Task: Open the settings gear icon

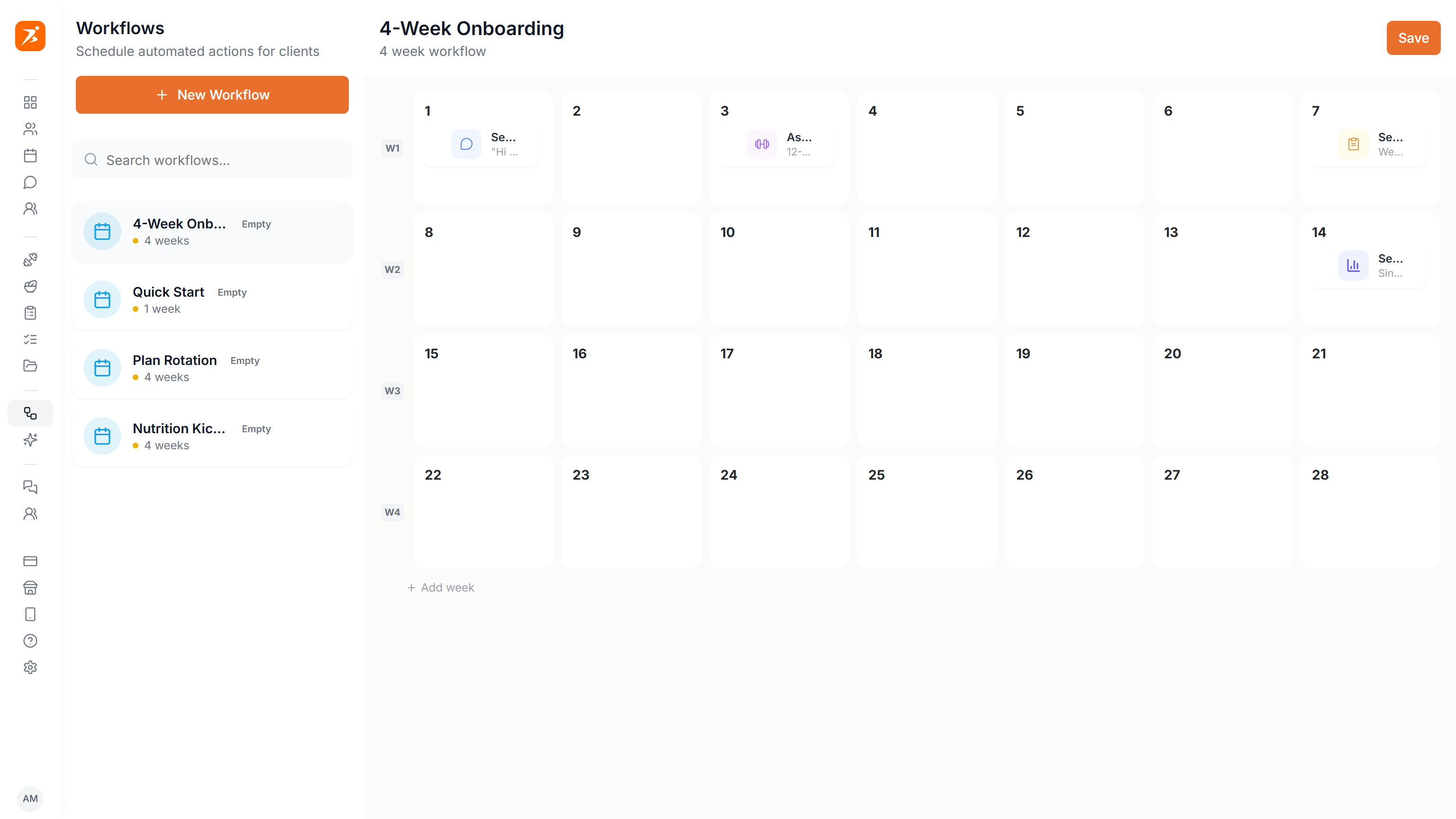Action: pyautogui.click(x=30, y=667)
